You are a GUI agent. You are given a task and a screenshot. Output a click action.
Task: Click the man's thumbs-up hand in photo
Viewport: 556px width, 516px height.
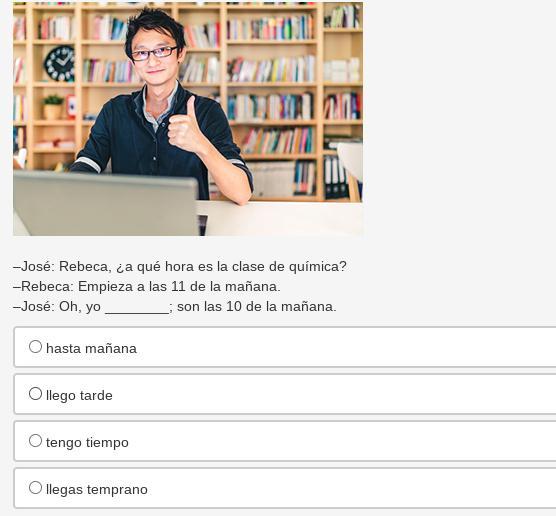coord(185,125)
